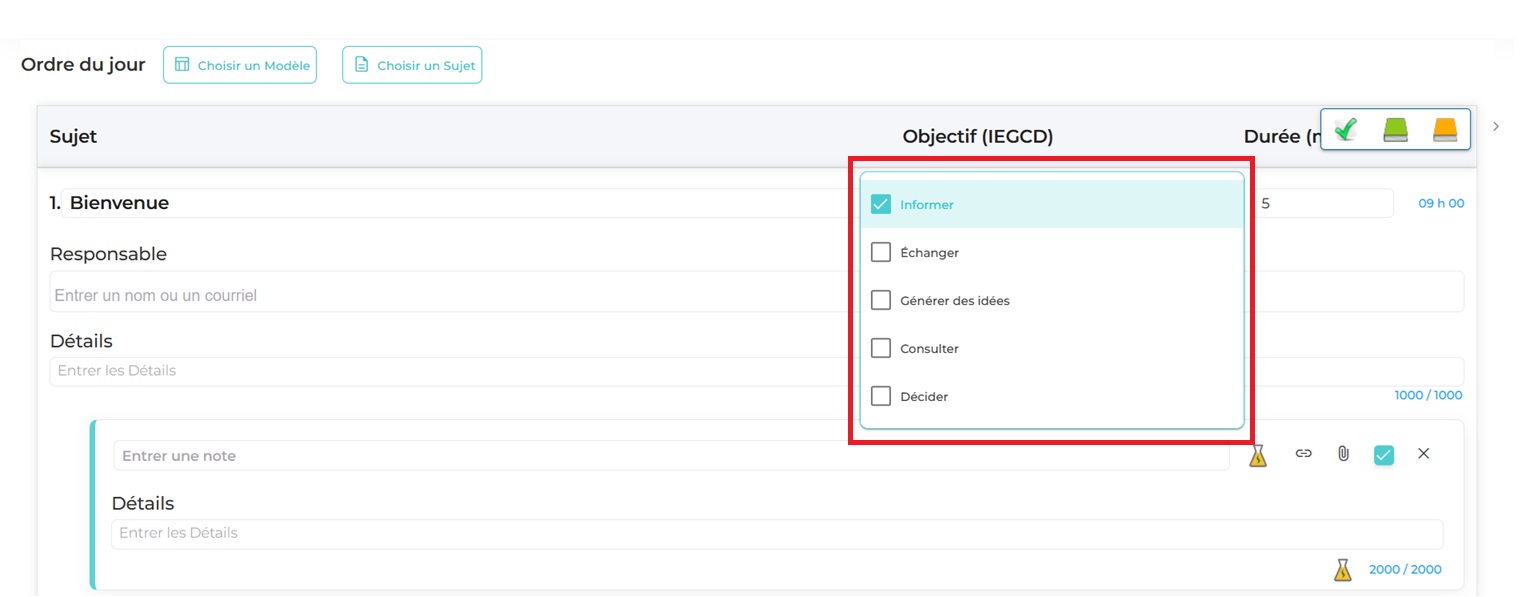Screen dimensions: 1530x597
Task: Focus the Entrer une note field
Action: point(670,456)
